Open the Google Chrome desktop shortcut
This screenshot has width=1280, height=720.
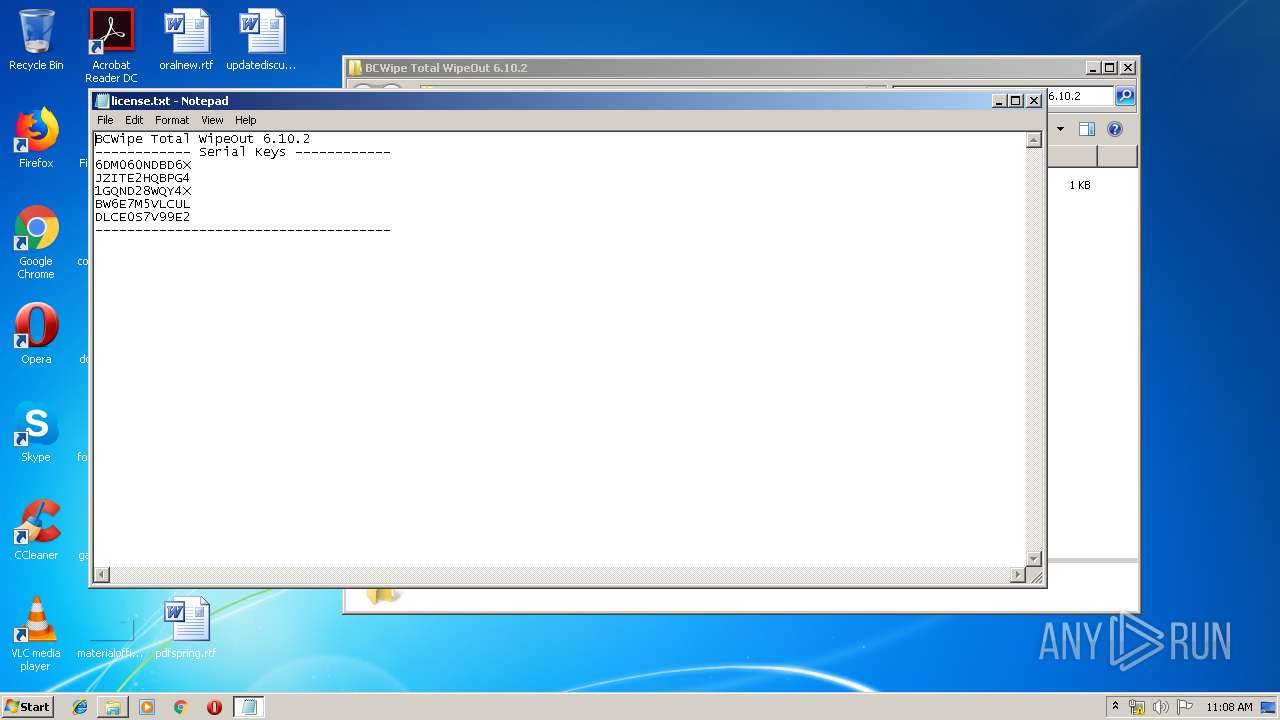[x=36, y=242]
